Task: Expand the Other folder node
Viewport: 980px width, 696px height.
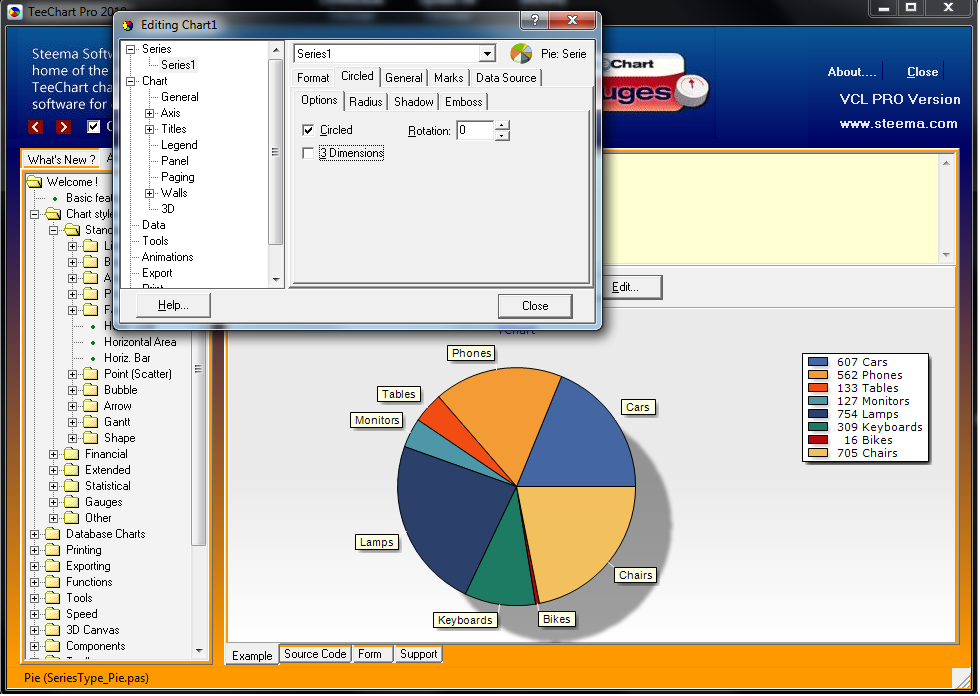Action: [54, 518]
